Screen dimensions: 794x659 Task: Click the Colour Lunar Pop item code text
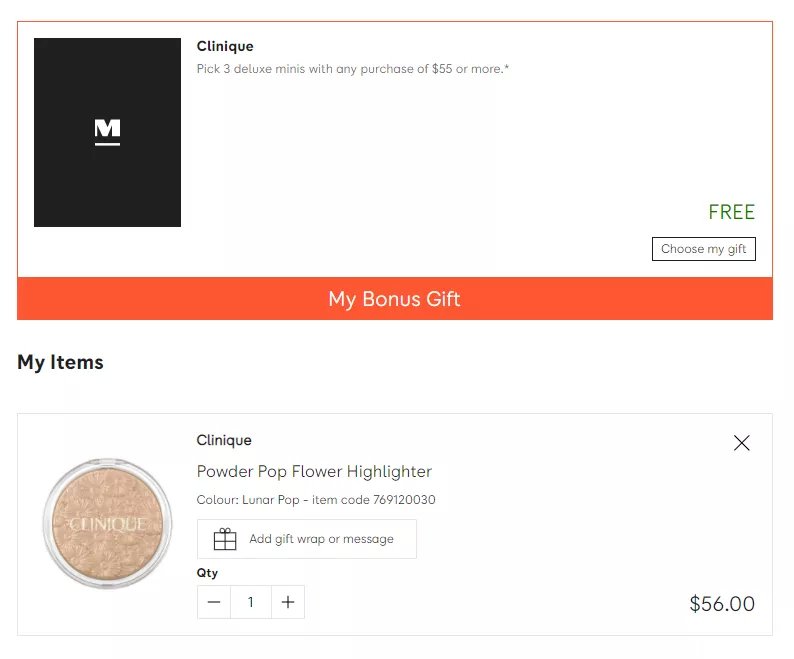(316, 500)
